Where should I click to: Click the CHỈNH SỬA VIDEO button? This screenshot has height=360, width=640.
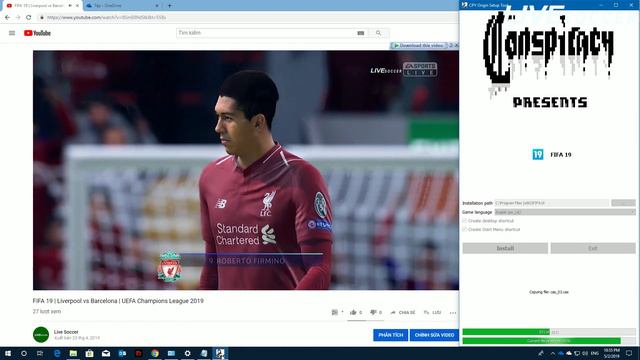[x=434, y=335]
